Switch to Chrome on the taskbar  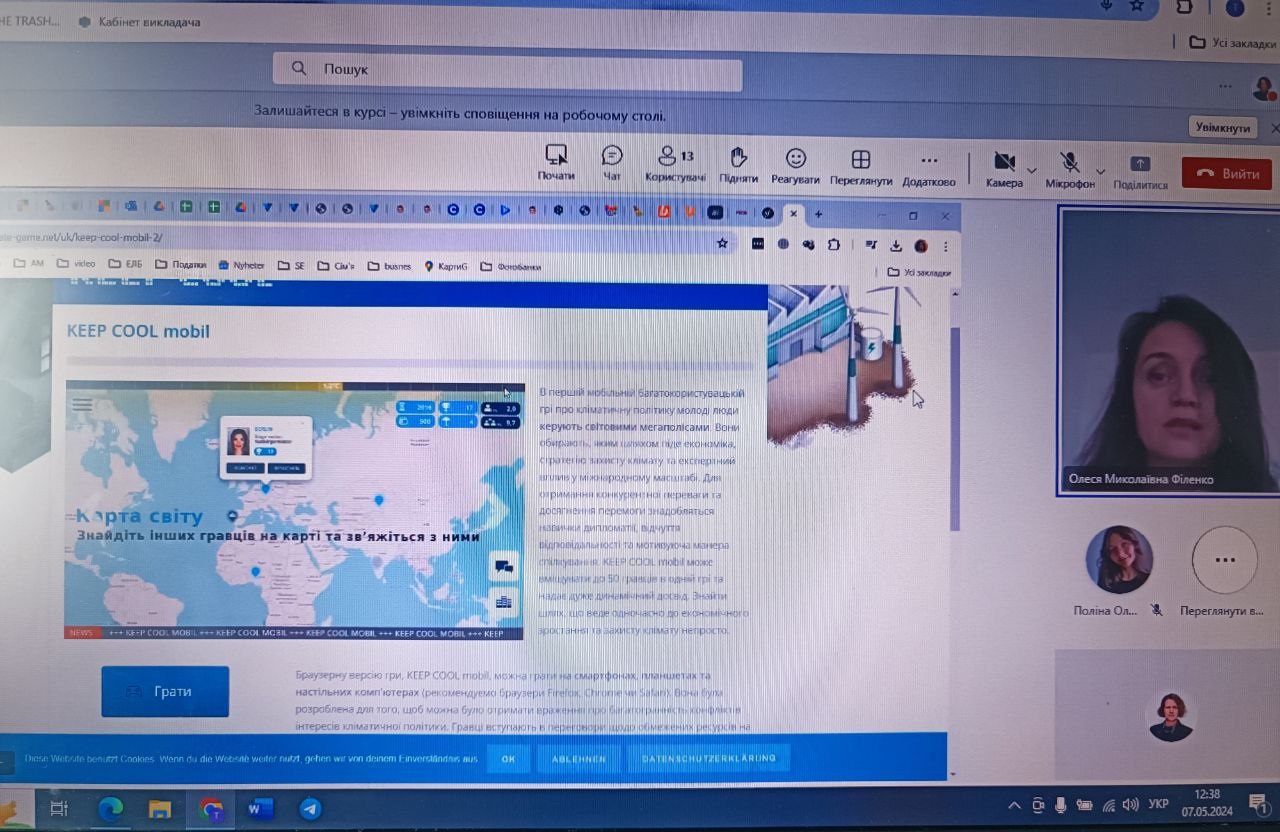point(210,808)
